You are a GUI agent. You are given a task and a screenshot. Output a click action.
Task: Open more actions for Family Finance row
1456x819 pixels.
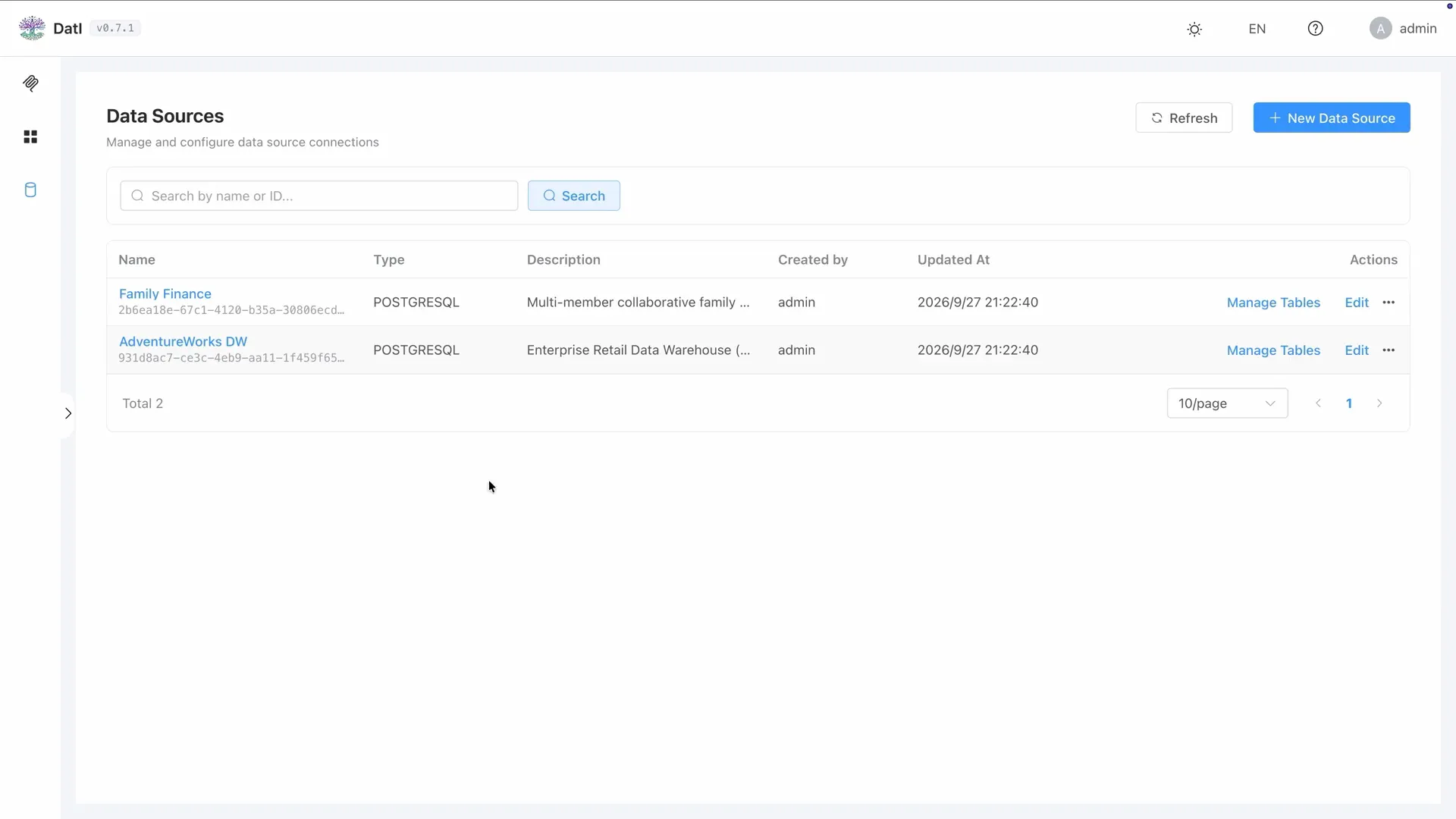click(x=1389, y=303)
